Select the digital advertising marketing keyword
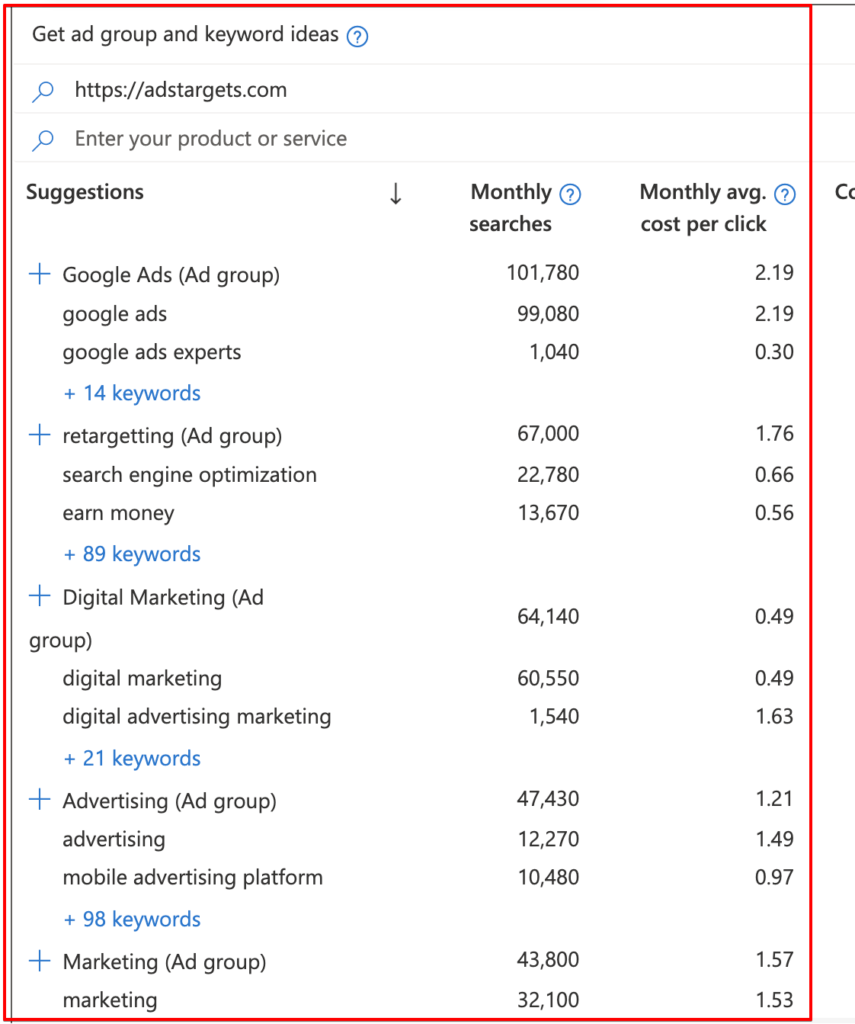The width and height of the screenshot is (855, 1024). [196, 717]
